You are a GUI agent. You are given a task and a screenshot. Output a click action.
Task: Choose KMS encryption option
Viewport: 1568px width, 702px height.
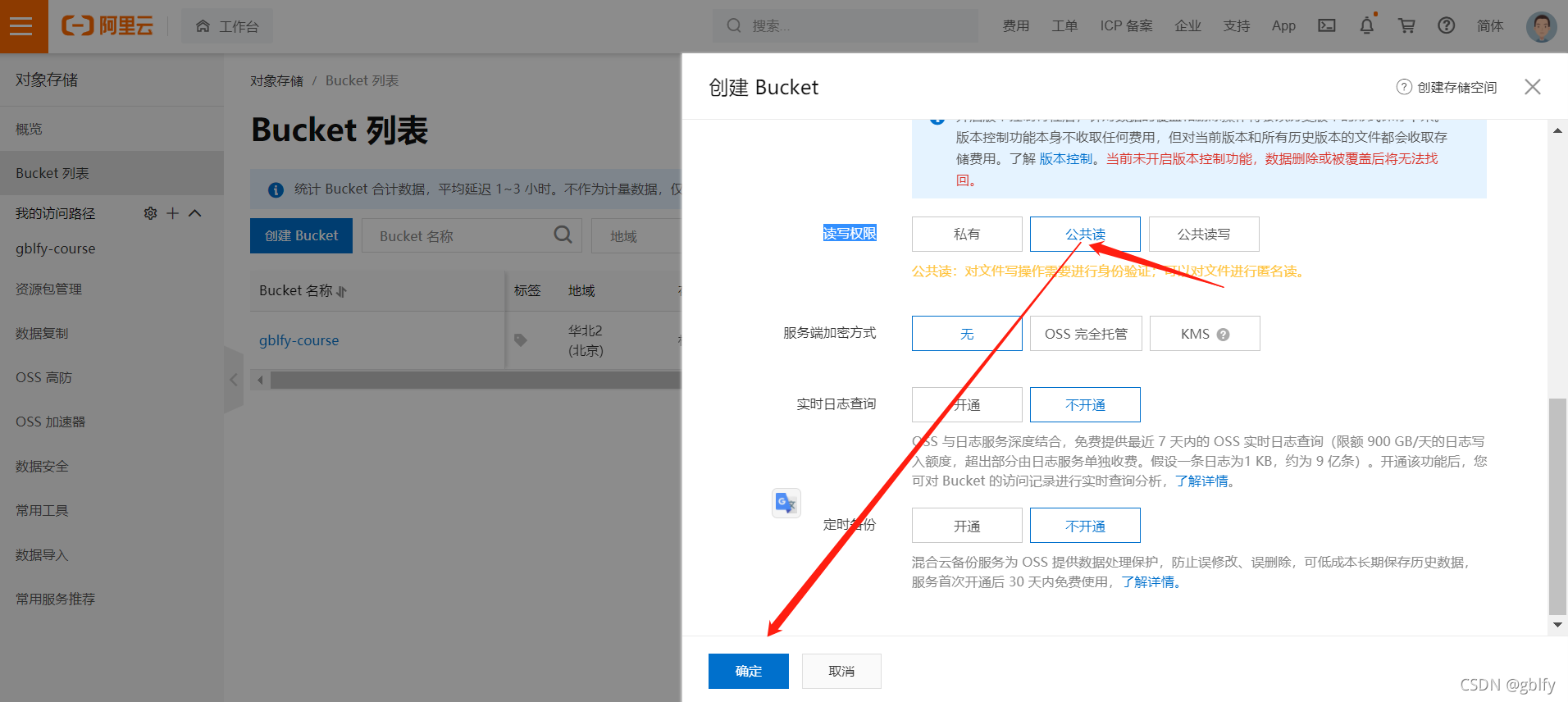(1205, 334)
